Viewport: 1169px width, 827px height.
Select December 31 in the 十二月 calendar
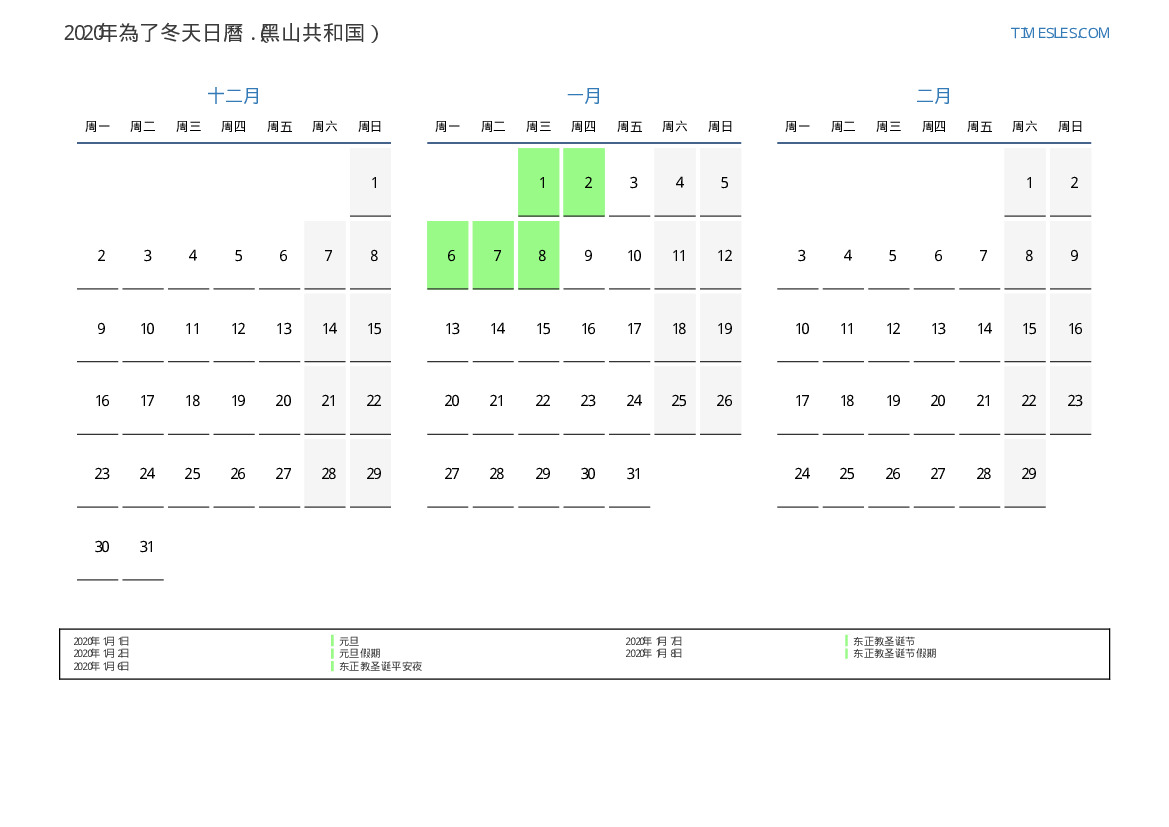[x=143, y=547]
